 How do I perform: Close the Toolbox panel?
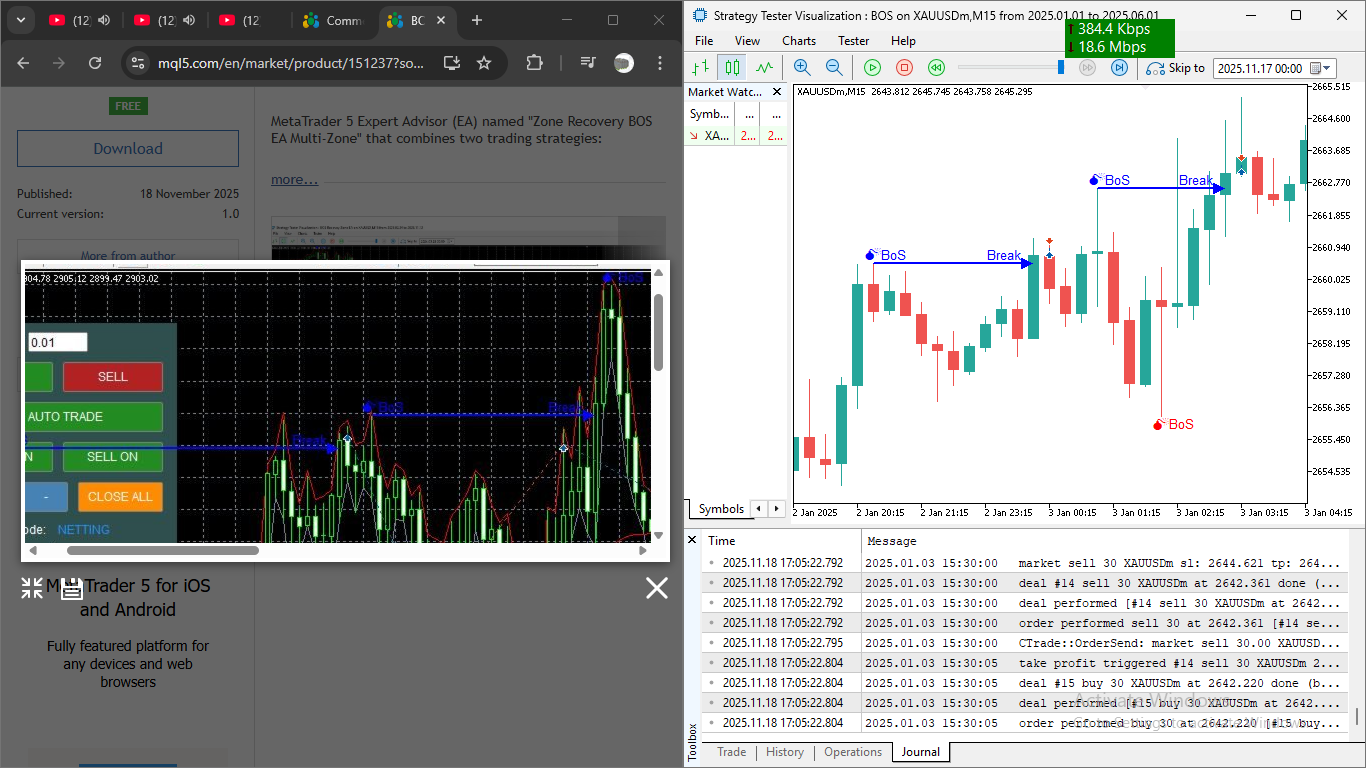coord(692,540)
